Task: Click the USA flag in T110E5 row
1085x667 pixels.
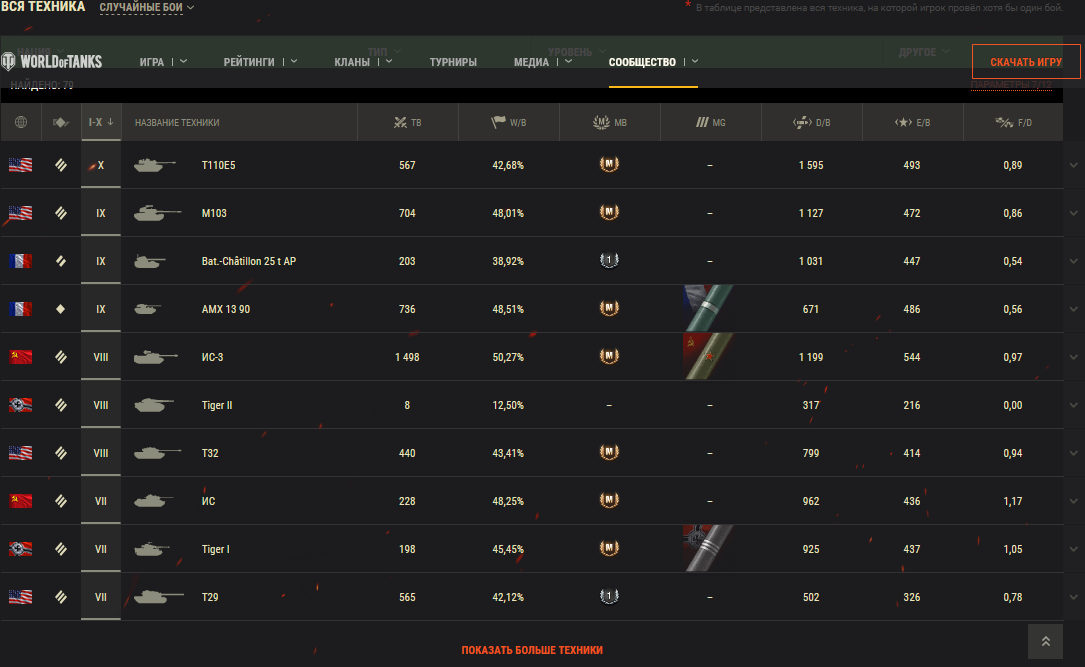Action: point(21,165)
